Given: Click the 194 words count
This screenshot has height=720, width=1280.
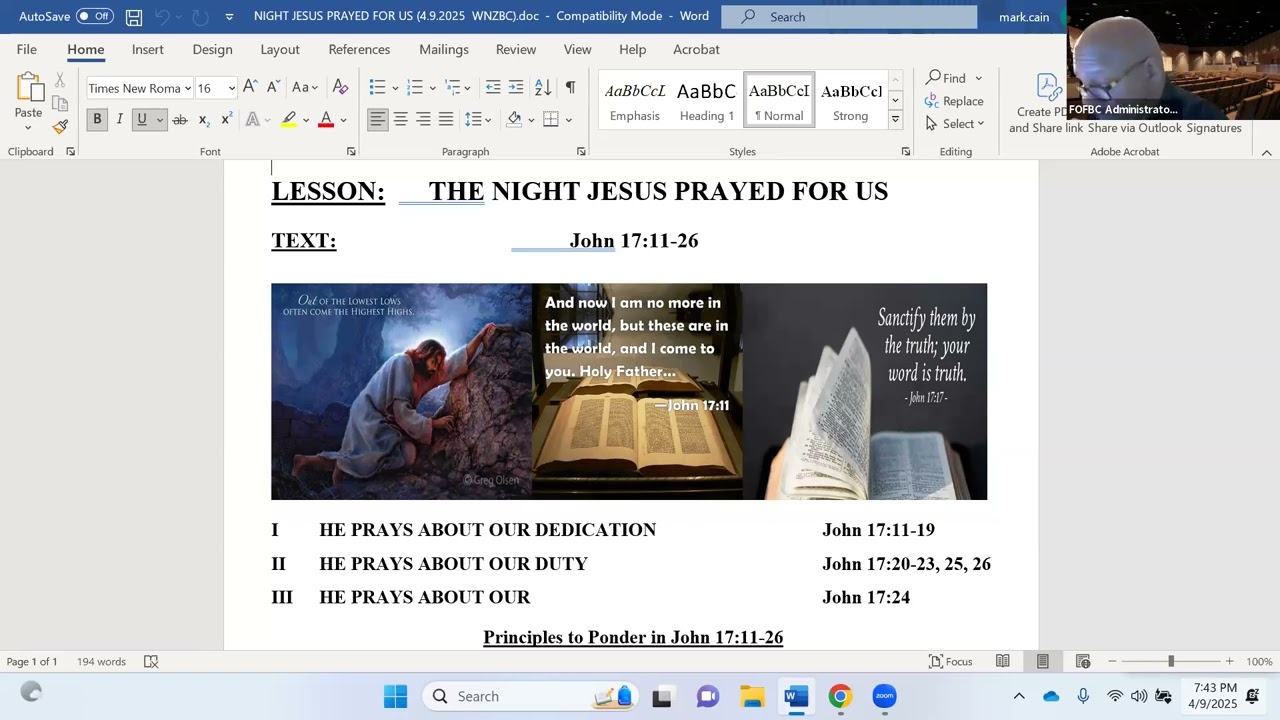Looking at the screenshot, I should (x=101, y=662).
